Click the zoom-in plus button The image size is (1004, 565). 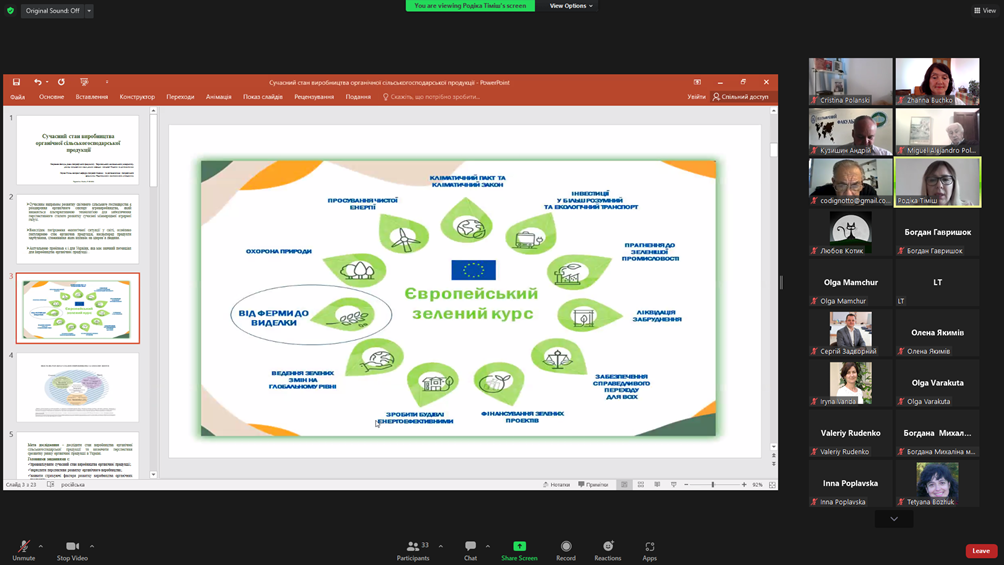coord(744,485)
